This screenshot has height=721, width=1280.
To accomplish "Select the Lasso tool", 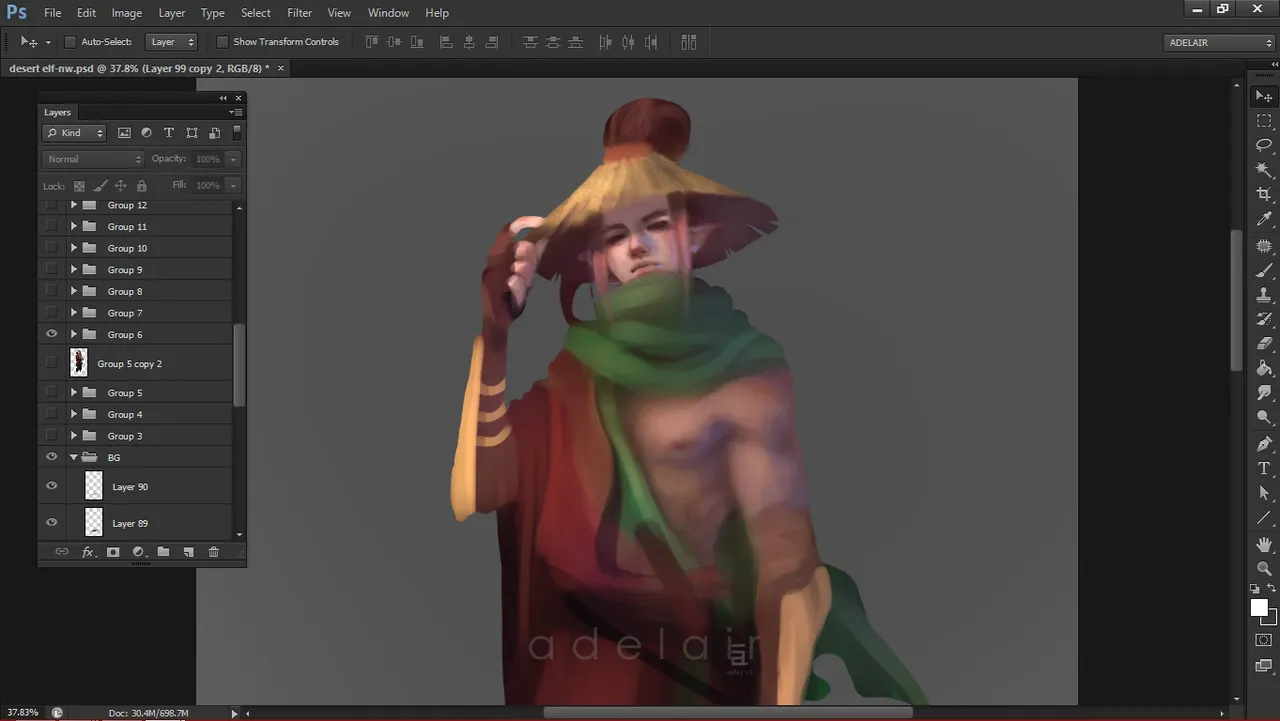I will coord(1264,145).
